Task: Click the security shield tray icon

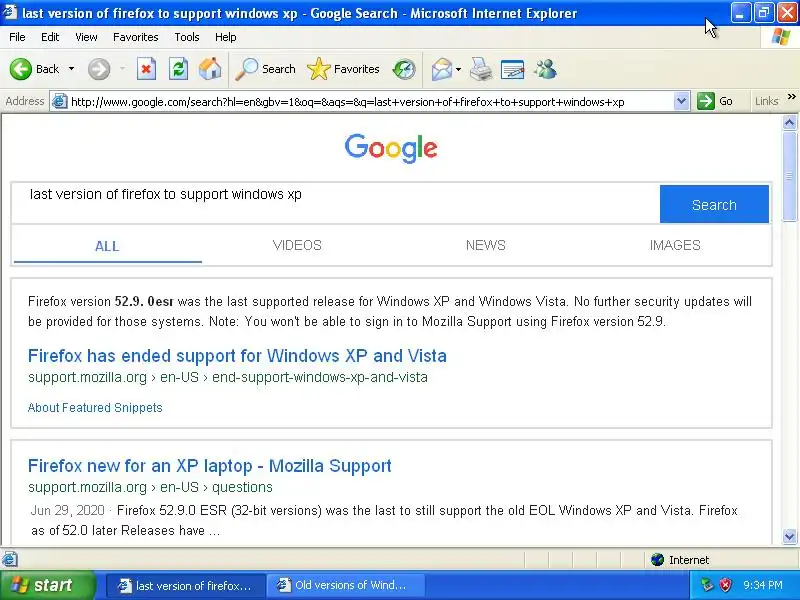Action: [x=726, y=585]
